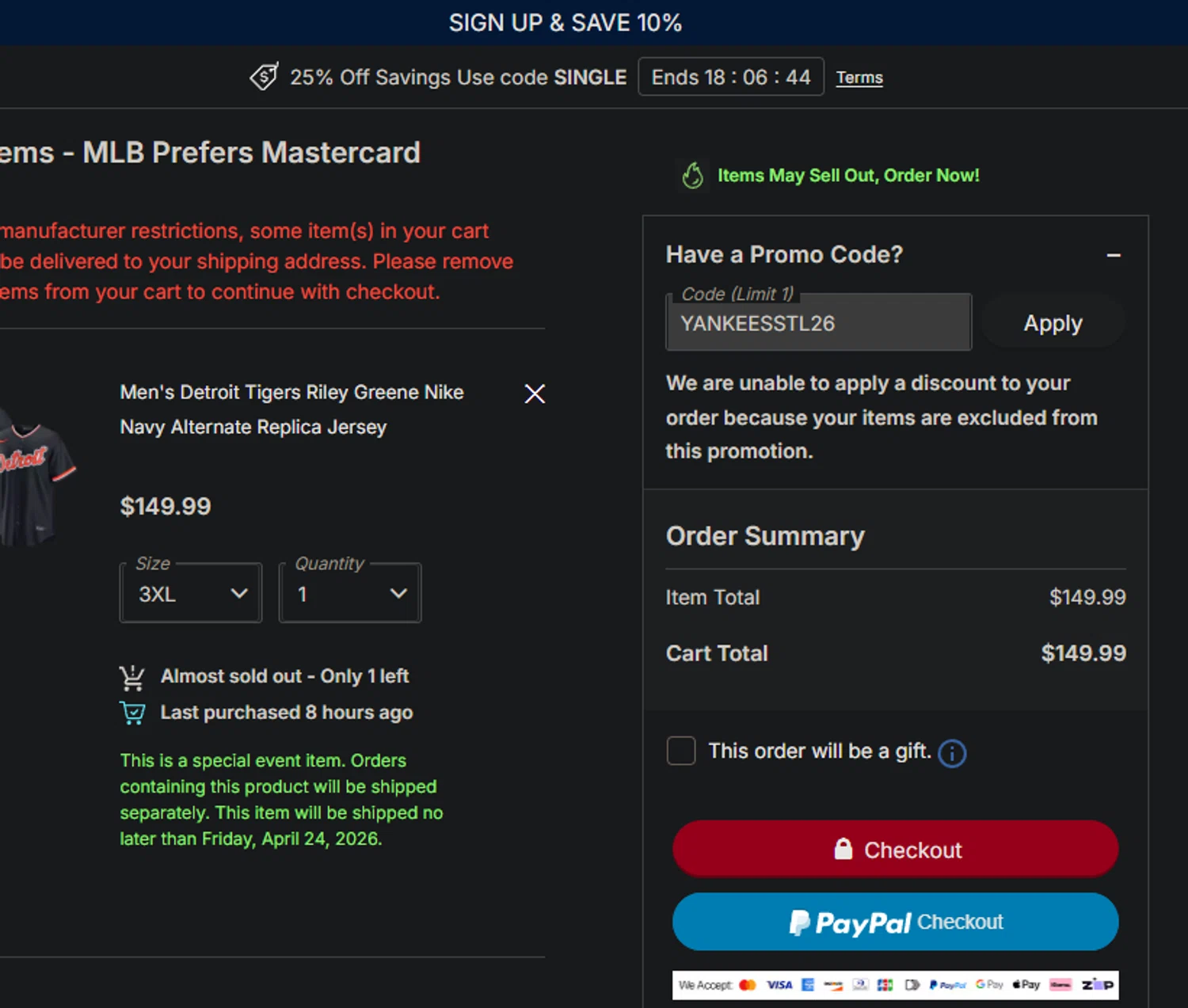The image size is (1188, 1008).
Task: Click the excluded from promotion error message
Action: click(881, 417)
